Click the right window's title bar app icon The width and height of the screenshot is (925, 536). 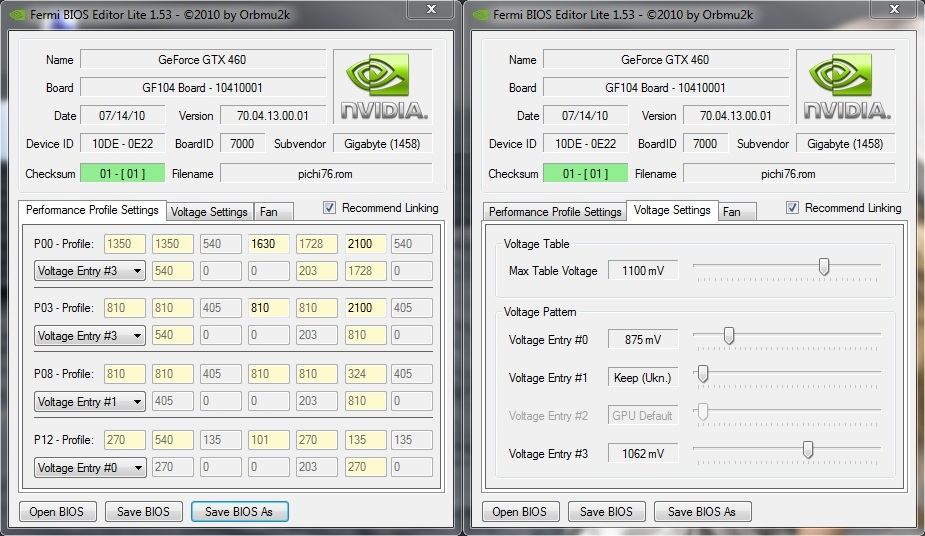481,15
